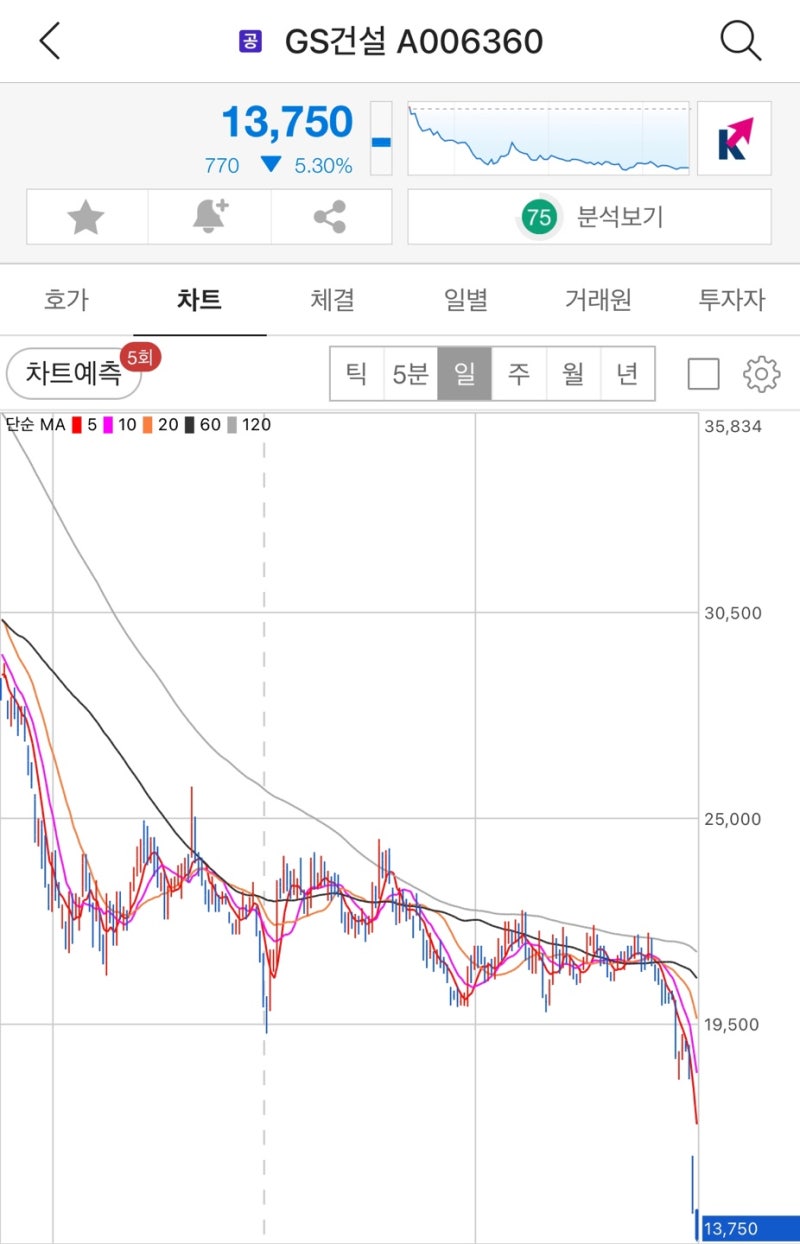Image resolution: width=800 pixels, height=1244 pixels.
Task: Tap the 공 disclosure badge next to GS건설
Action: click(x=247, y=41)
